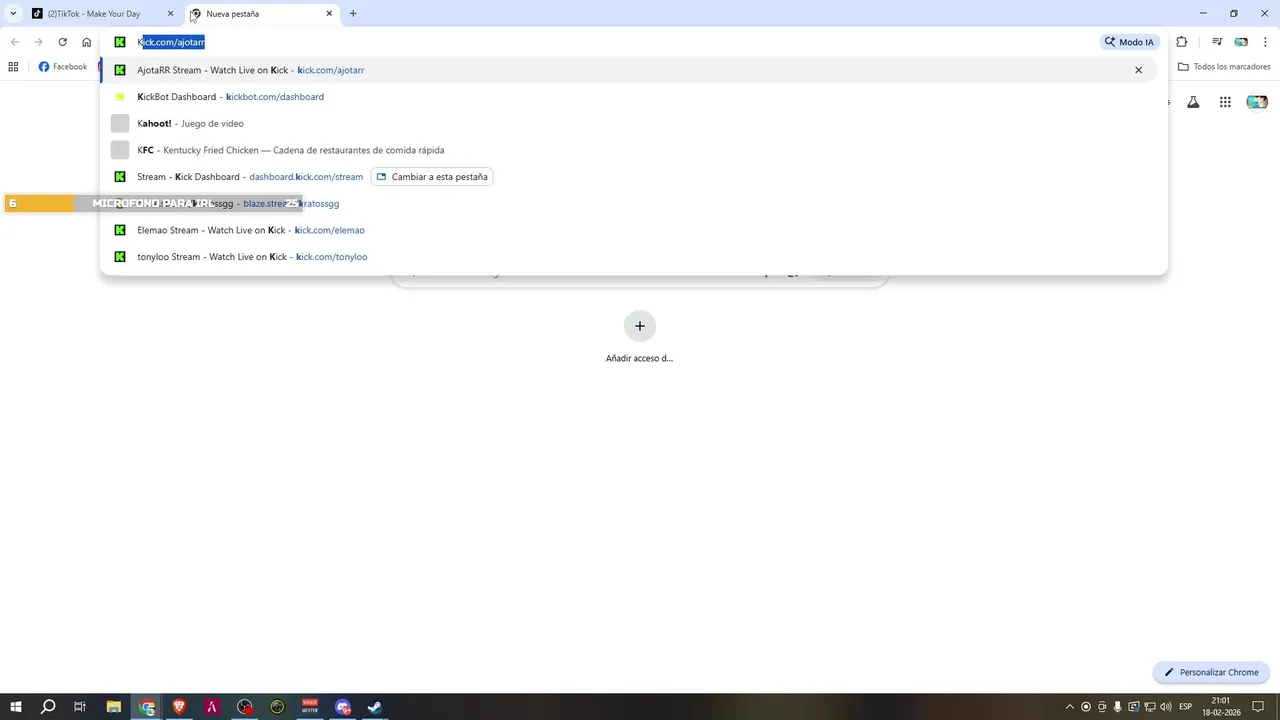Viewport: 1280px width, 720px height.
Task: Open the Facebook bookmark
Action: tap(63, 67)
